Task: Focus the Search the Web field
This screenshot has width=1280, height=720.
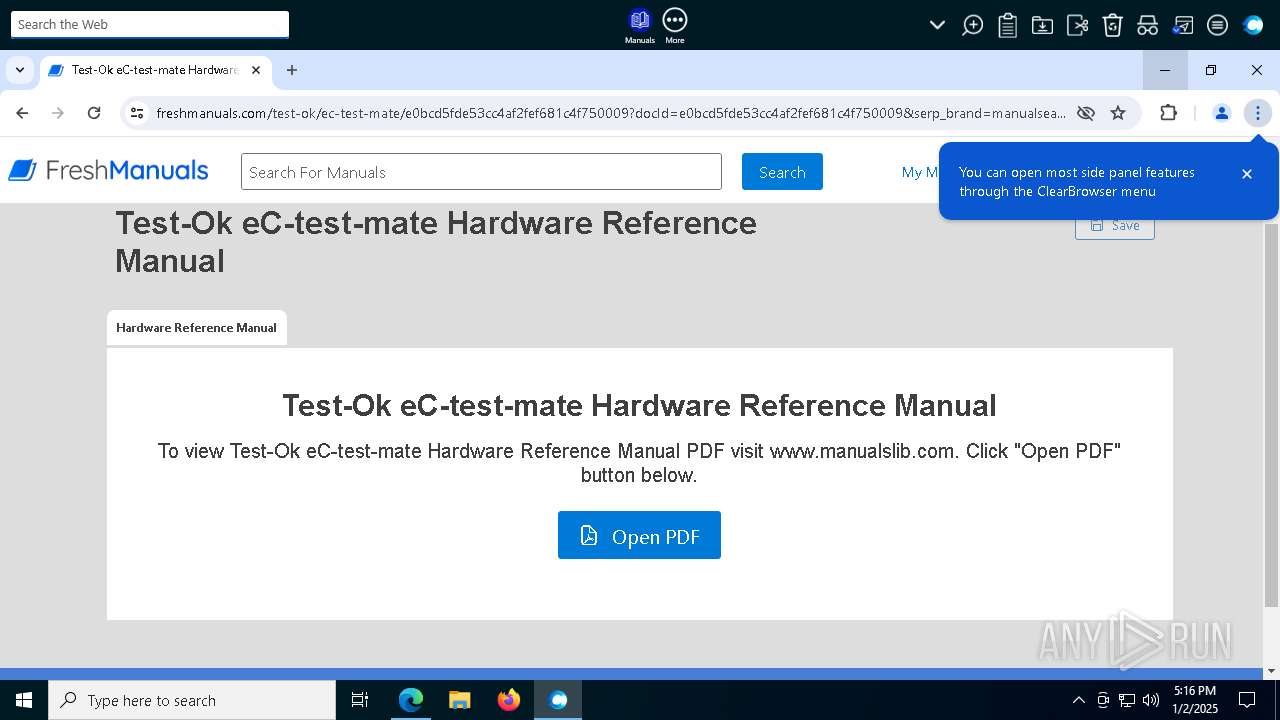Action: (150, 24)
